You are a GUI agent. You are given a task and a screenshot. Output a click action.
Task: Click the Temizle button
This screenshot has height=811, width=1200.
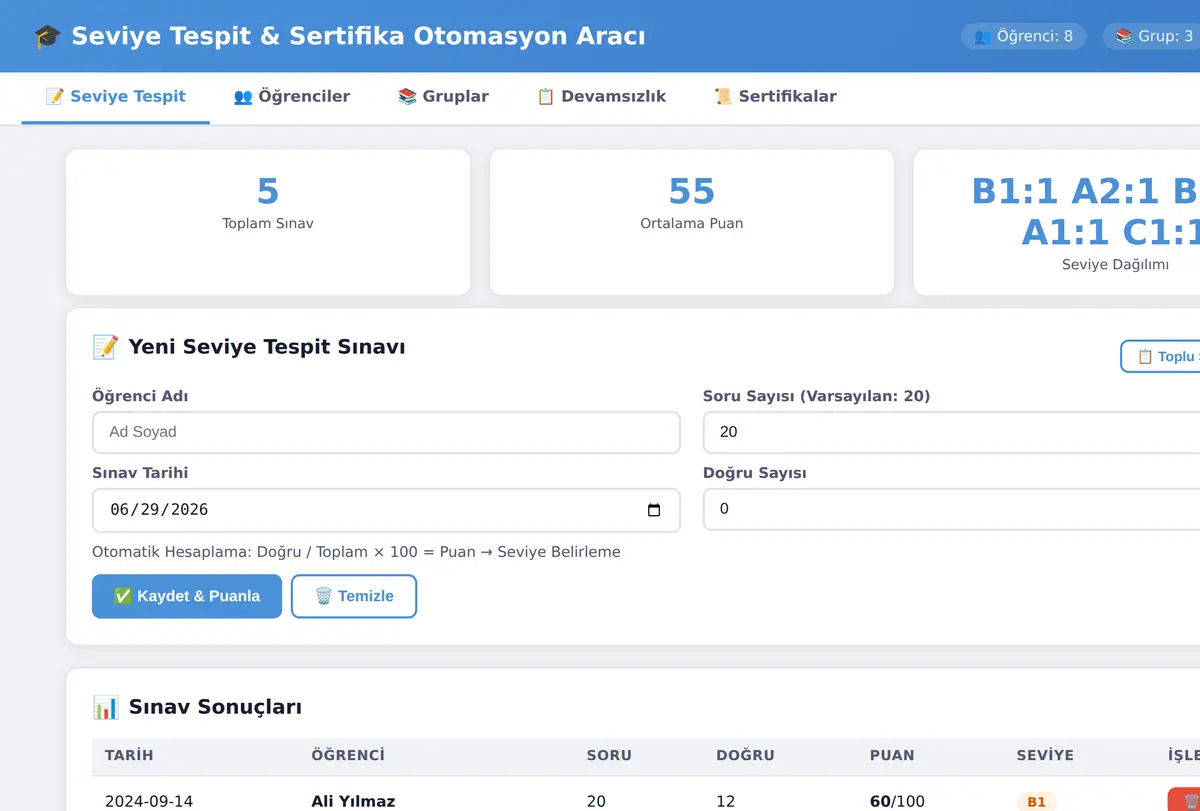tap(354, 596)
